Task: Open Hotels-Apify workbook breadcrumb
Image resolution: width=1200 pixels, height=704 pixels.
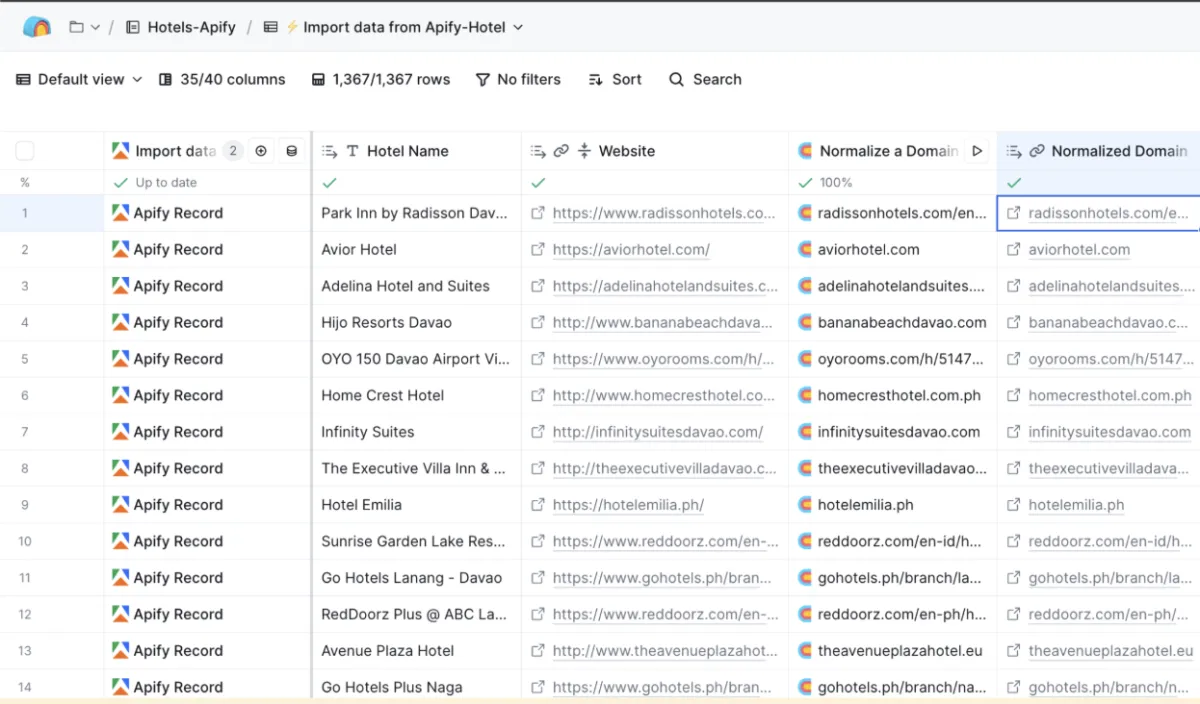Action: coord(181,27)
